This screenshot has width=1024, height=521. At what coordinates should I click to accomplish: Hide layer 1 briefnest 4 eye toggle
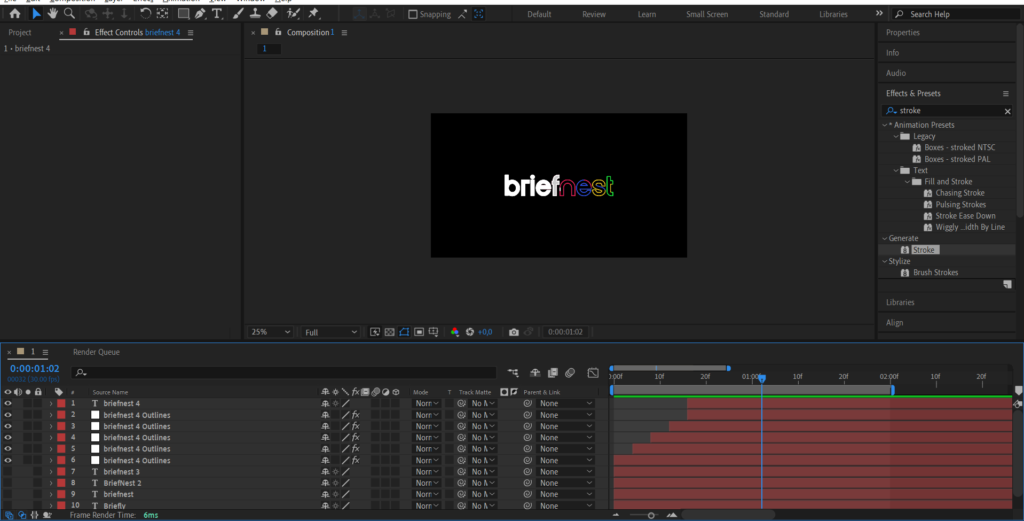(x=8, y=403)
